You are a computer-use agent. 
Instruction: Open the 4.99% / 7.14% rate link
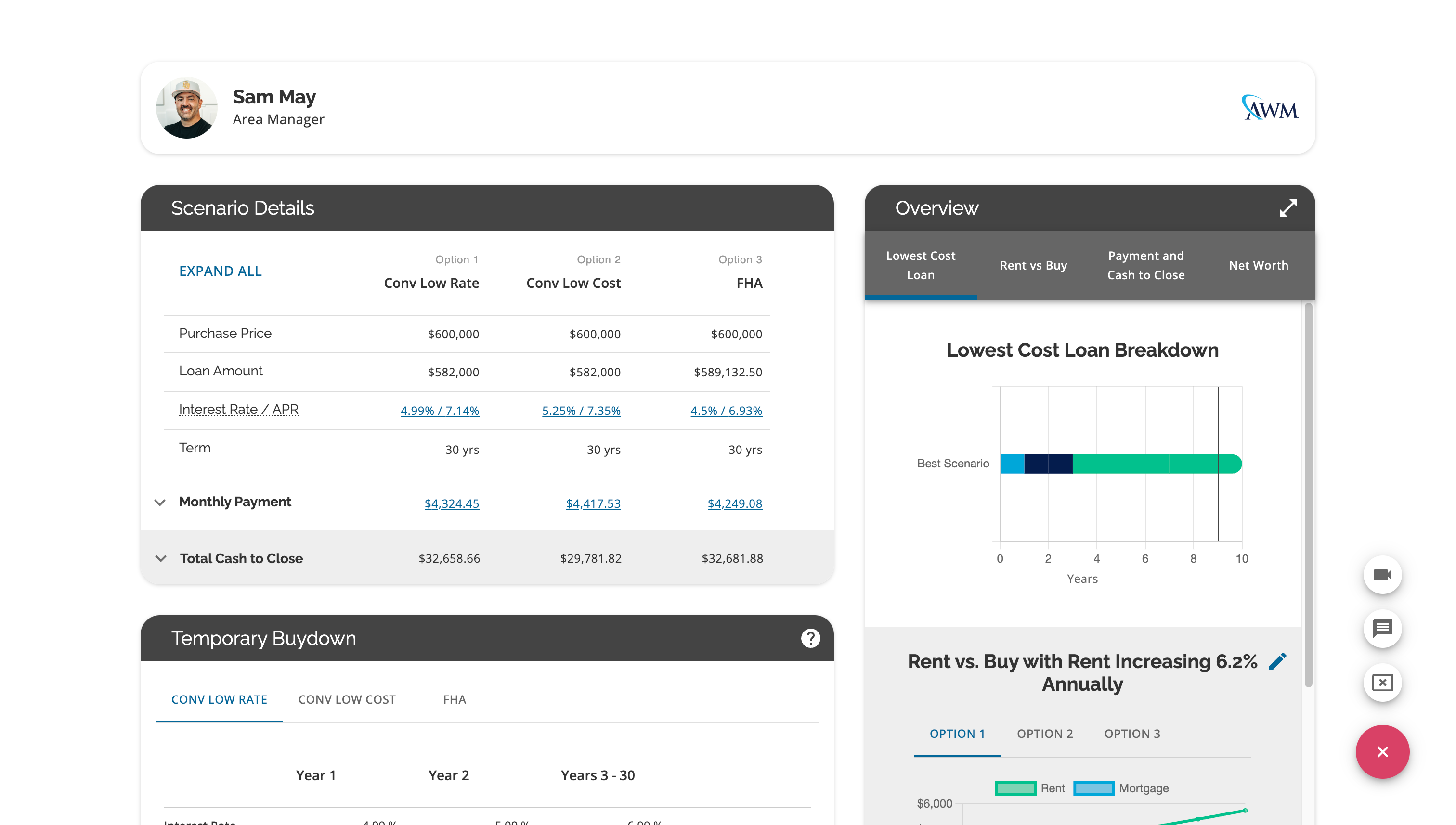[439, 410]
